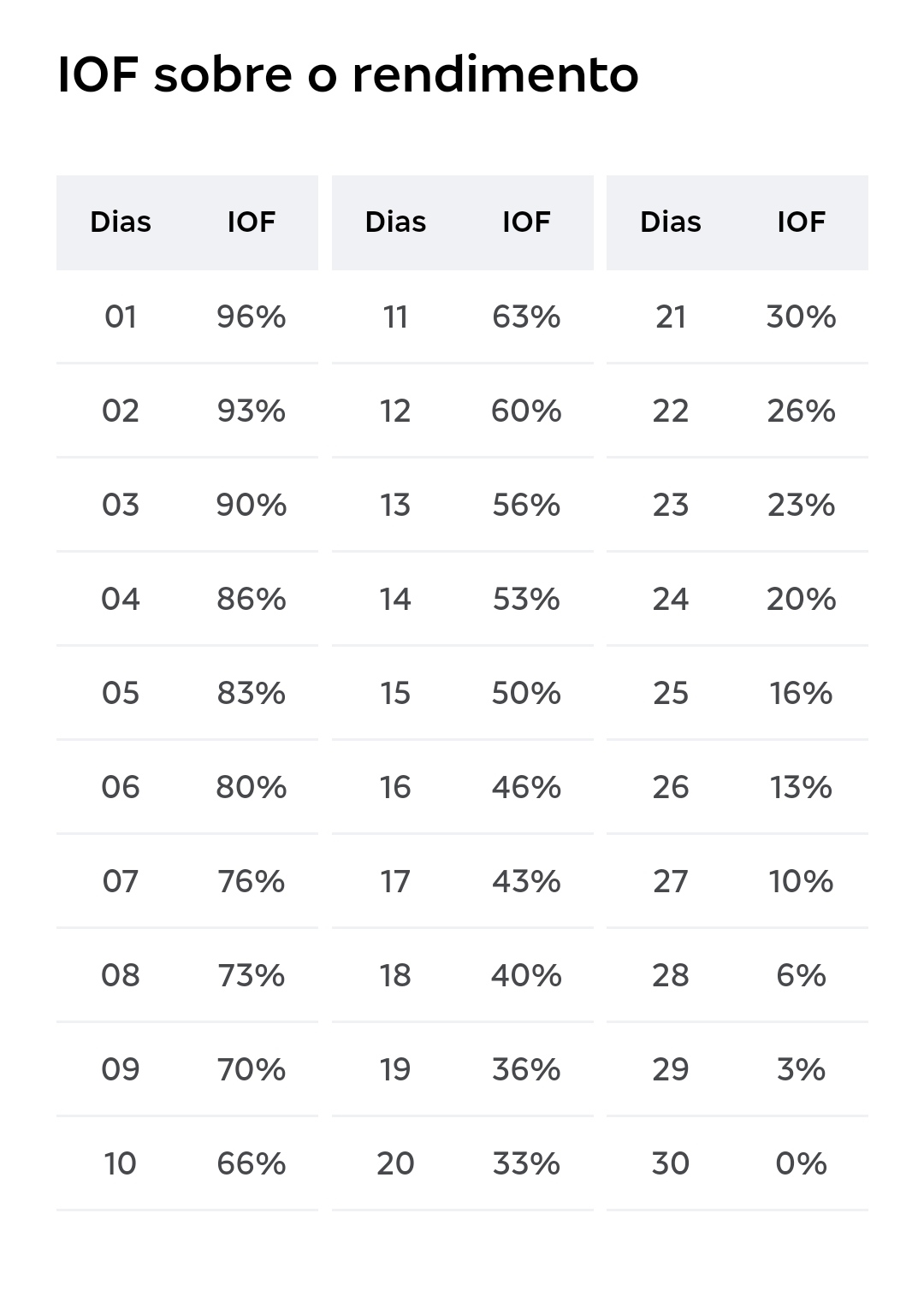Click the 0% IOF value

click(x=802, y=1163)
